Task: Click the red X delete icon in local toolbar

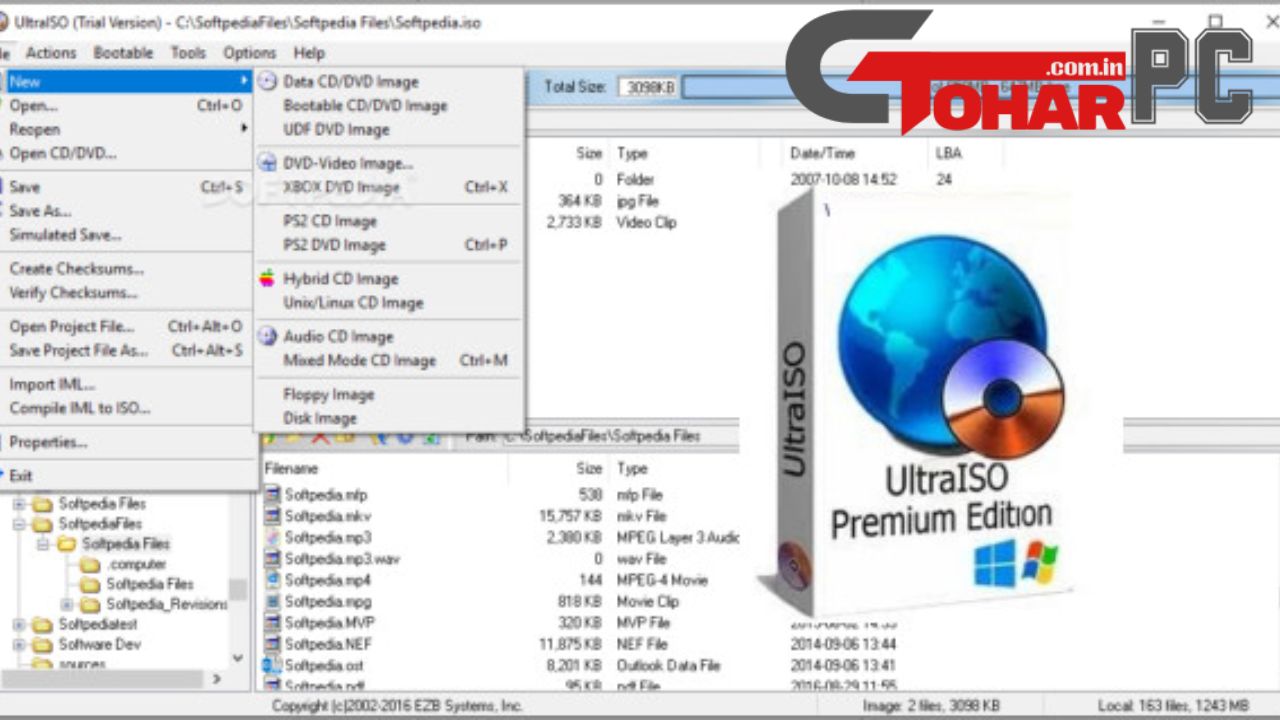Action: (320, 436)
